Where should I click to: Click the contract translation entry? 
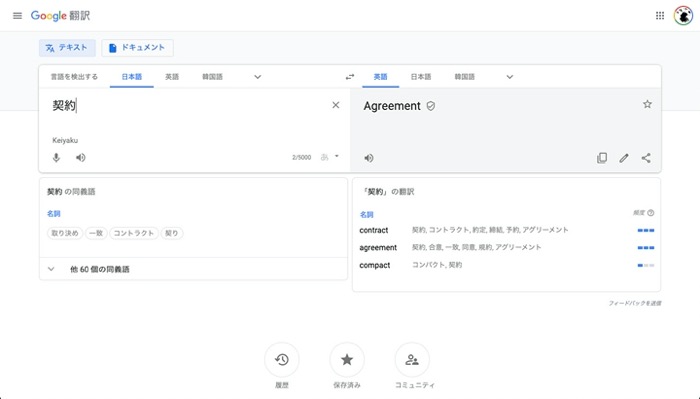(374, 230)
